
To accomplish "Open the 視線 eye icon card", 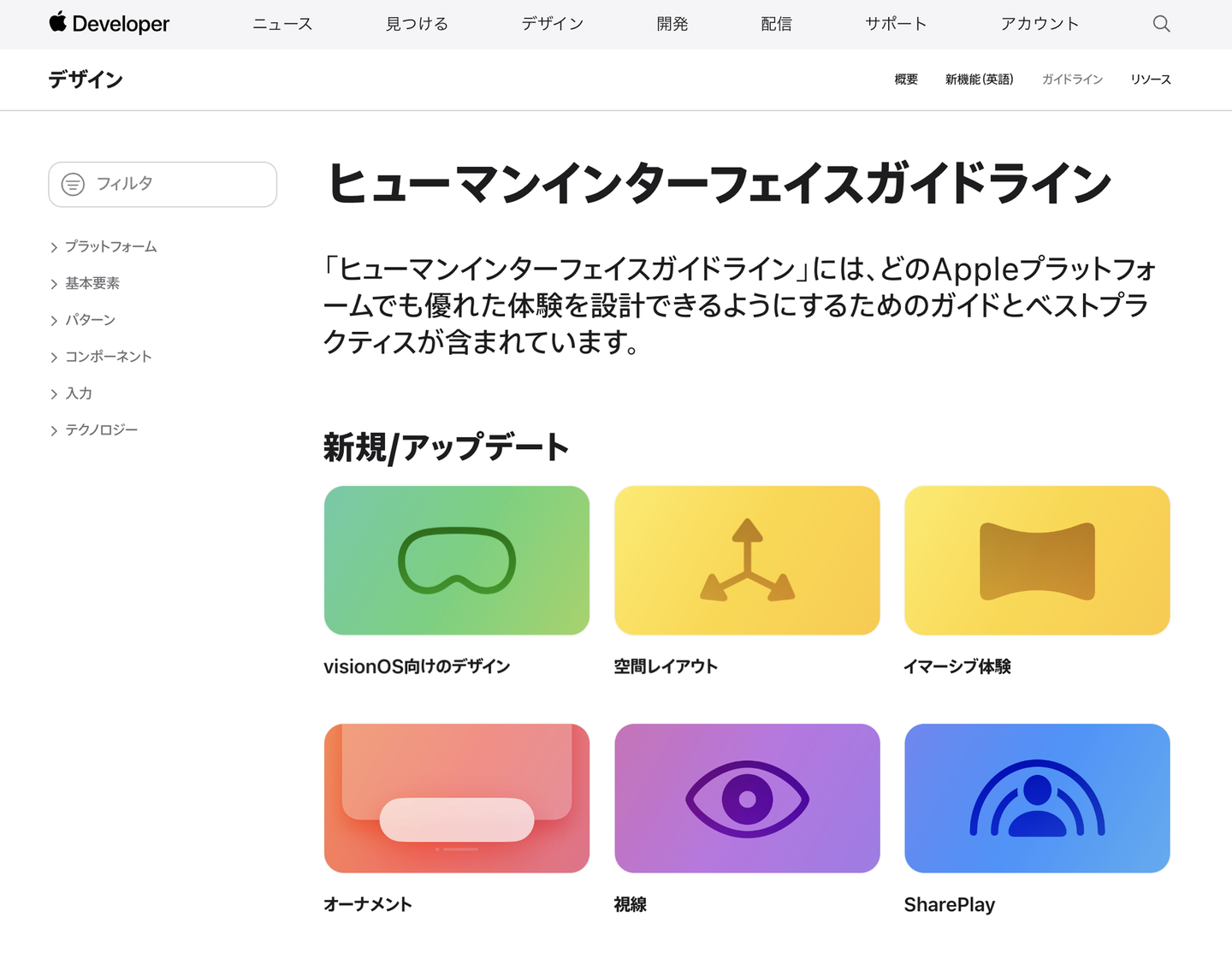I will click(x=747, y=798).
